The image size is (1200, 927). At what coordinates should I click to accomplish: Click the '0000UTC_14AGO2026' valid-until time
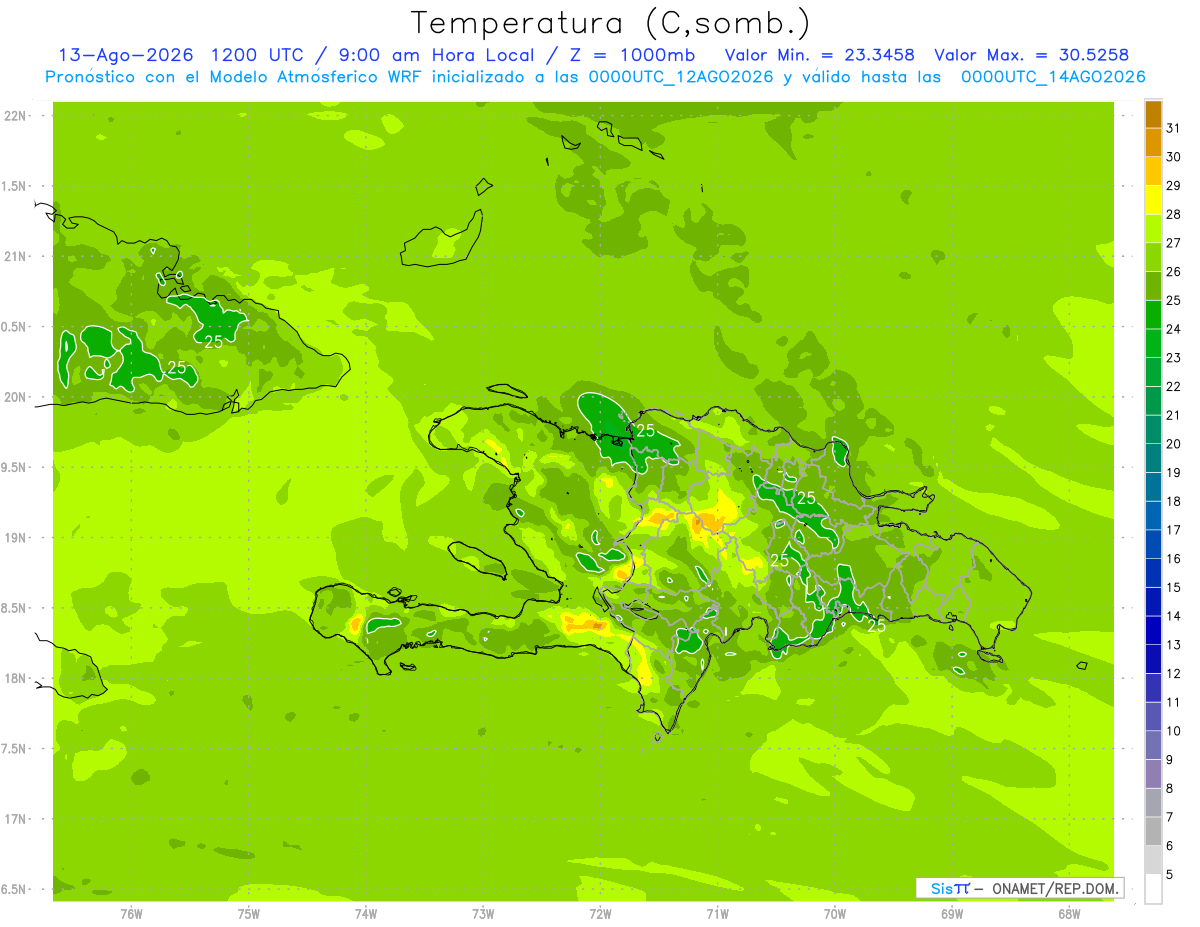click(x=1053, y=77)
